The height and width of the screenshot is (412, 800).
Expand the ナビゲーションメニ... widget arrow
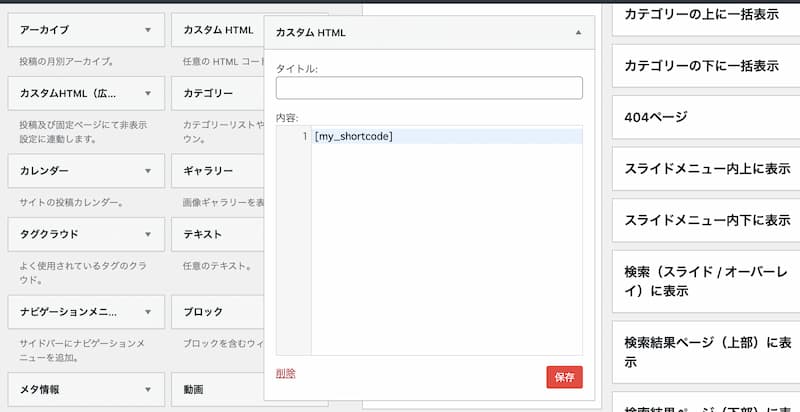point(148,312)
